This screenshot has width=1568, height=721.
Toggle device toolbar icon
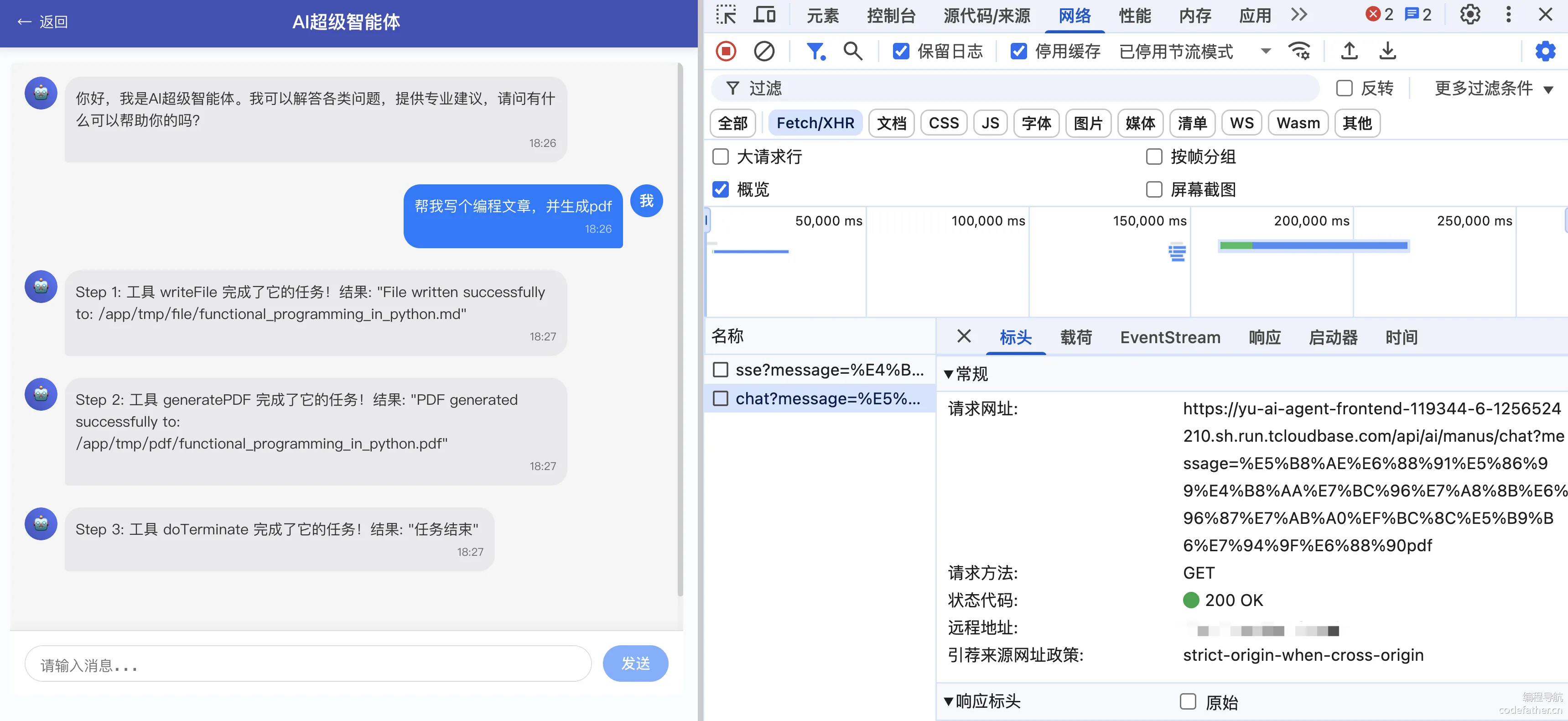tap(764, 15)
